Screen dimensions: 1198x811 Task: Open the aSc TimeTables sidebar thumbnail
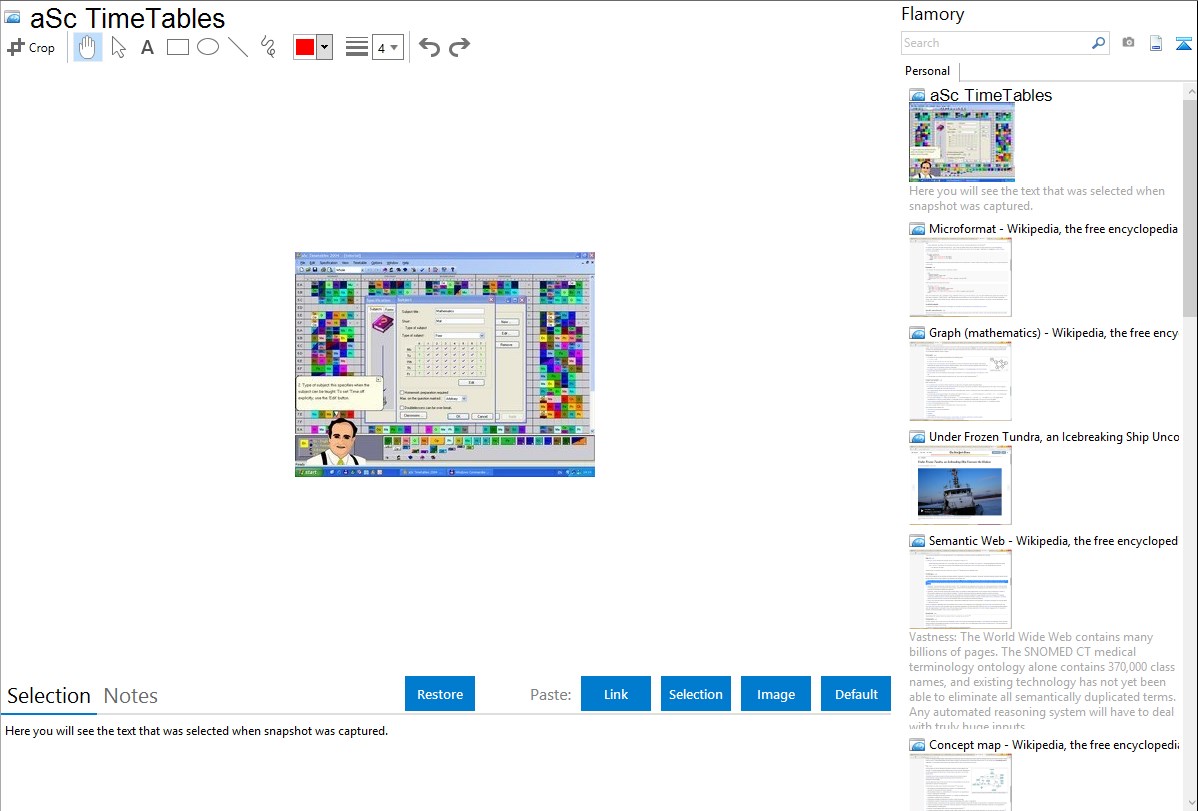click(x=962, y=142)
